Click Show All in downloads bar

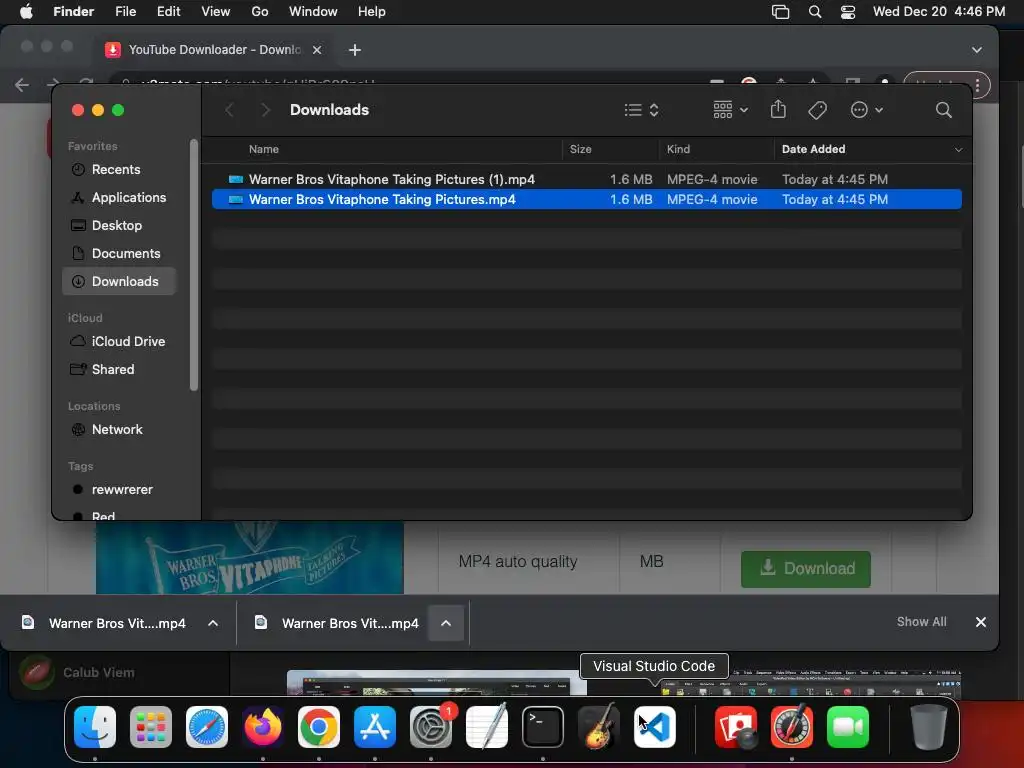921,622
